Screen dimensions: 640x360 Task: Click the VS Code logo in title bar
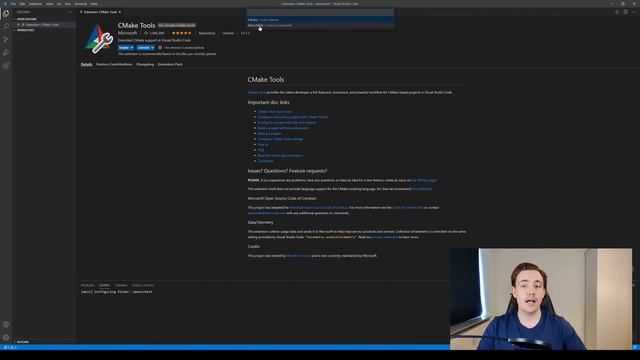tap(5, 4)
